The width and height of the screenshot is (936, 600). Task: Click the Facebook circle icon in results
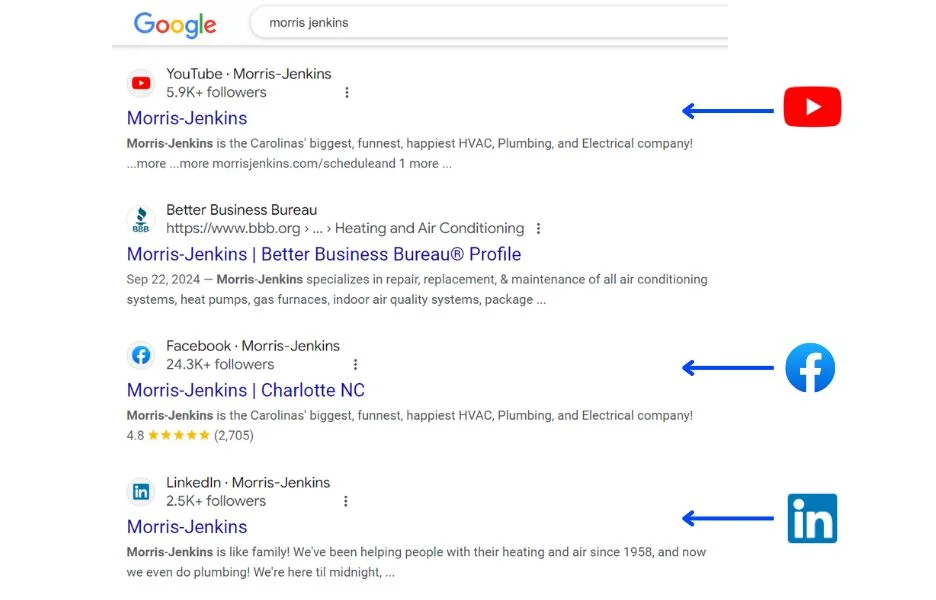pyautogui.click(x=141, y=355)
